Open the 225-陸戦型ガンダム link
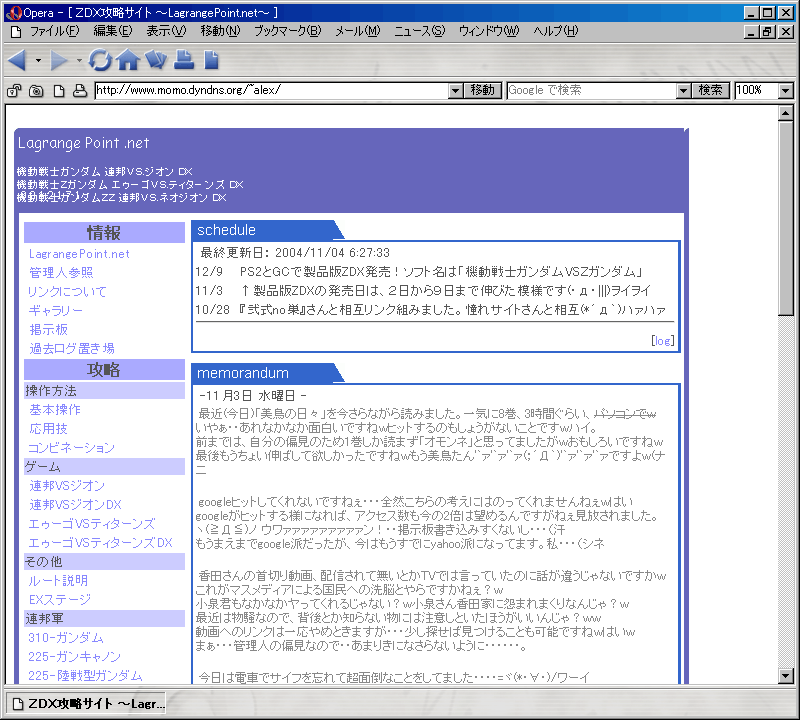The image size is (800, 720). (x=85, y=676)
